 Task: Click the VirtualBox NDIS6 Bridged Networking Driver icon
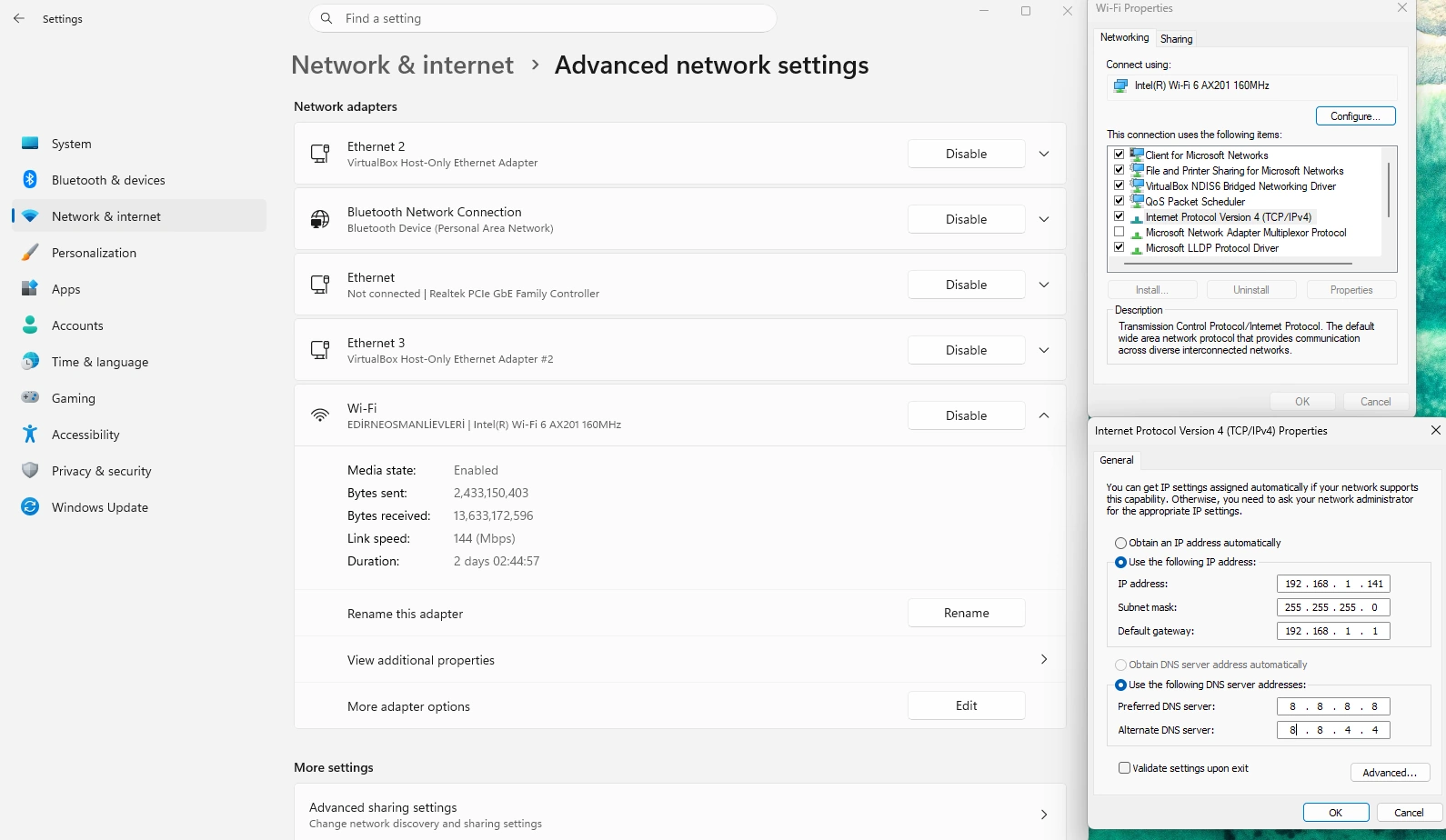(x=1137, y=186)
